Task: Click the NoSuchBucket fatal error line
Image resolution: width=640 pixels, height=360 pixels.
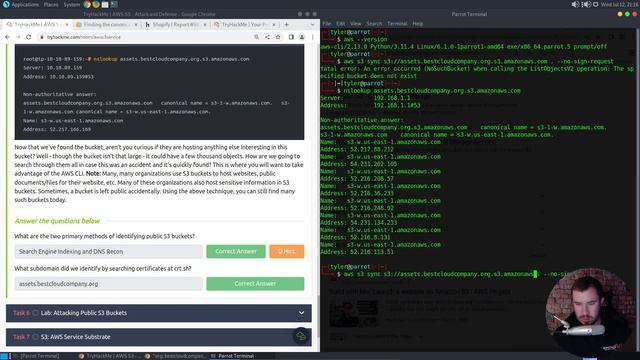Action: click(478, 72)
